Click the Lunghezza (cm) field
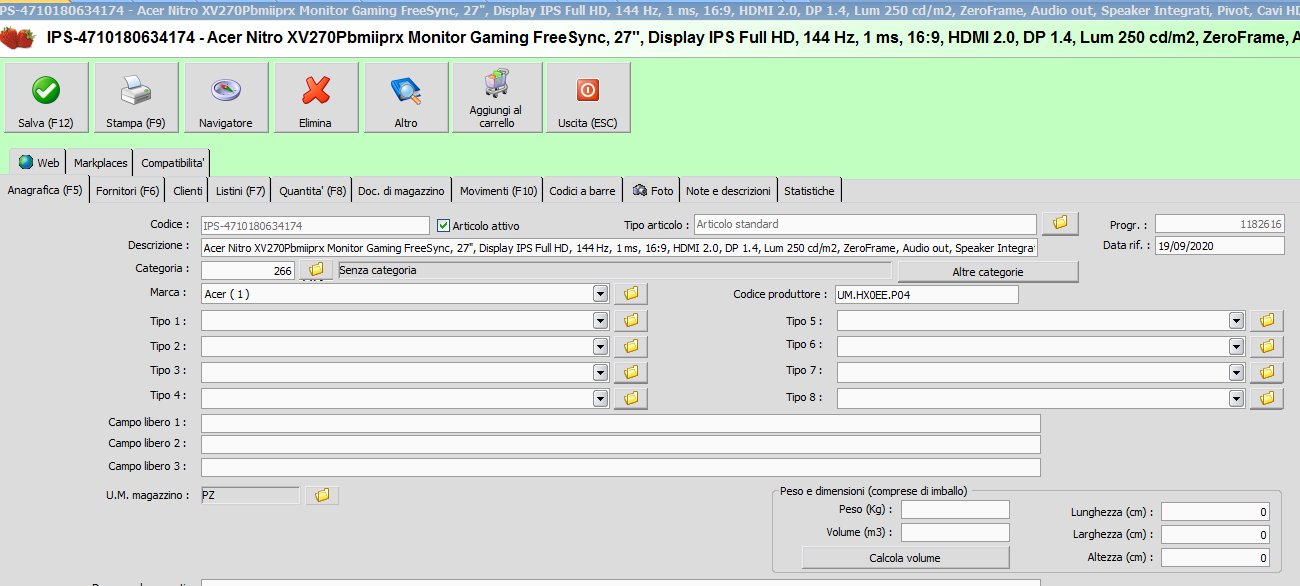 coord(1215,512)
